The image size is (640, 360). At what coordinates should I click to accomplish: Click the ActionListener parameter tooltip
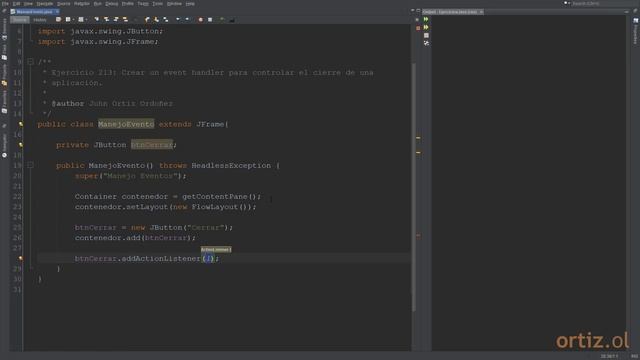[216, 249]
